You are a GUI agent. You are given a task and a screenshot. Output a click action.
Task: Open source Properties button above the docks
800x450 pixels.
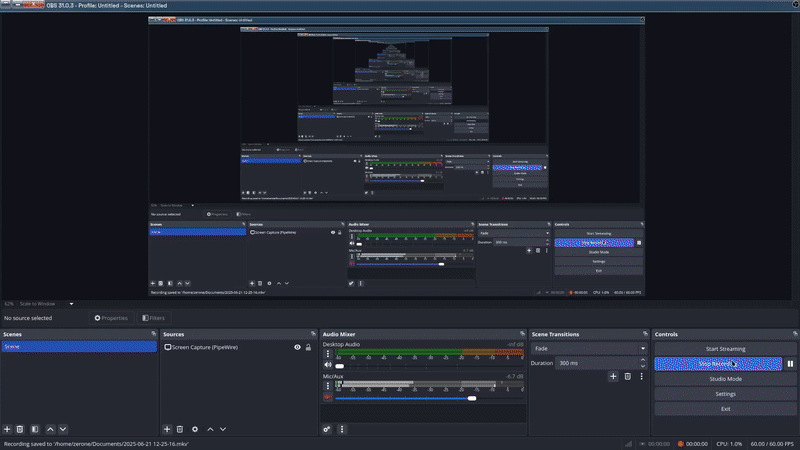[111, 318]
